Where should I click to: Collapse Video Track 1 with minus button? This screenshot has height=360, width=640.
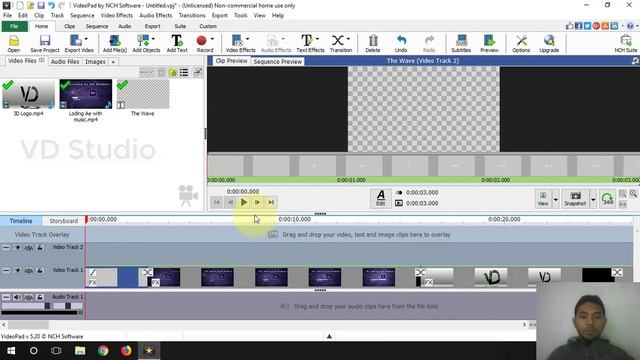(6, 270)
